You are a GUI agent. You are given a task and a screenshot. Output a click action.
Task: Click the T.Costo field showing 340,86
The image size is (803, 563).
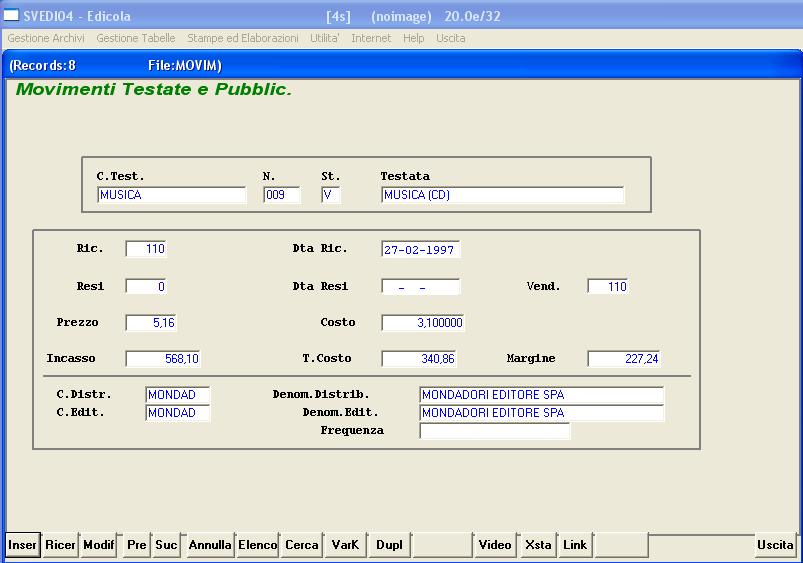(x=418, y=359)
